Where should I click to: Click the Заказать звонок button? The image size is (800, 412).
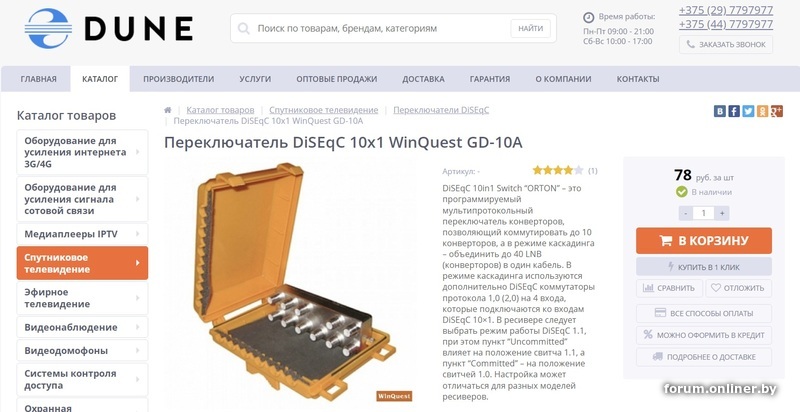(x=726, y=44)
